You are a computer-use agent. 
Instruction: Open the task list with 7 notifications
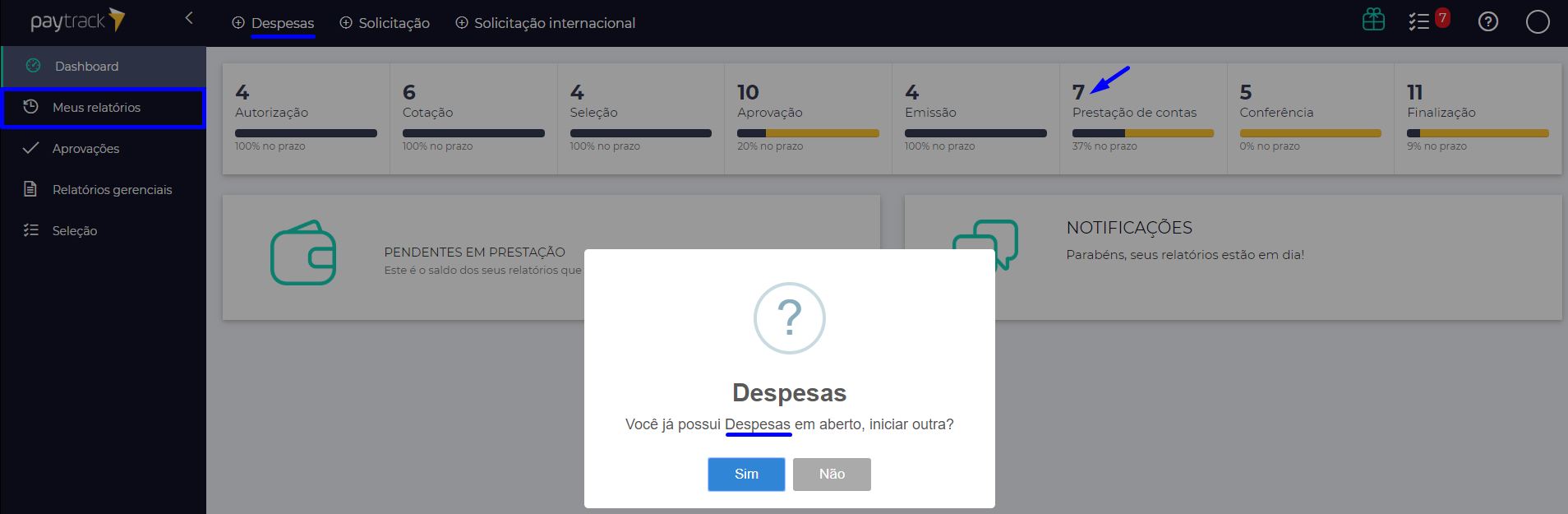pyautogui.click(x=1420, y=21)
